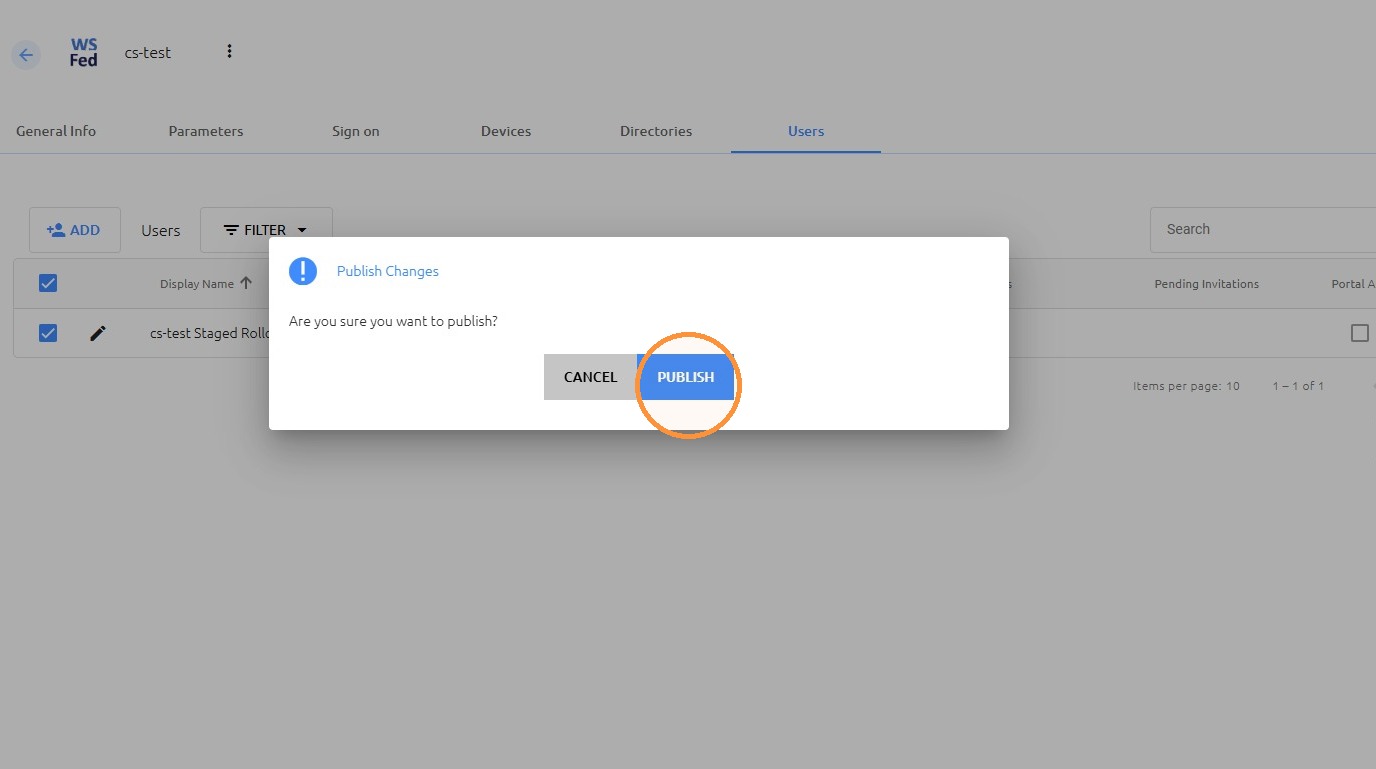Click the 1 – 1 of 1 pagination text
The height and width of the screenshot is (769, 1376).
pyautogui.click(x=1298, y=386)
